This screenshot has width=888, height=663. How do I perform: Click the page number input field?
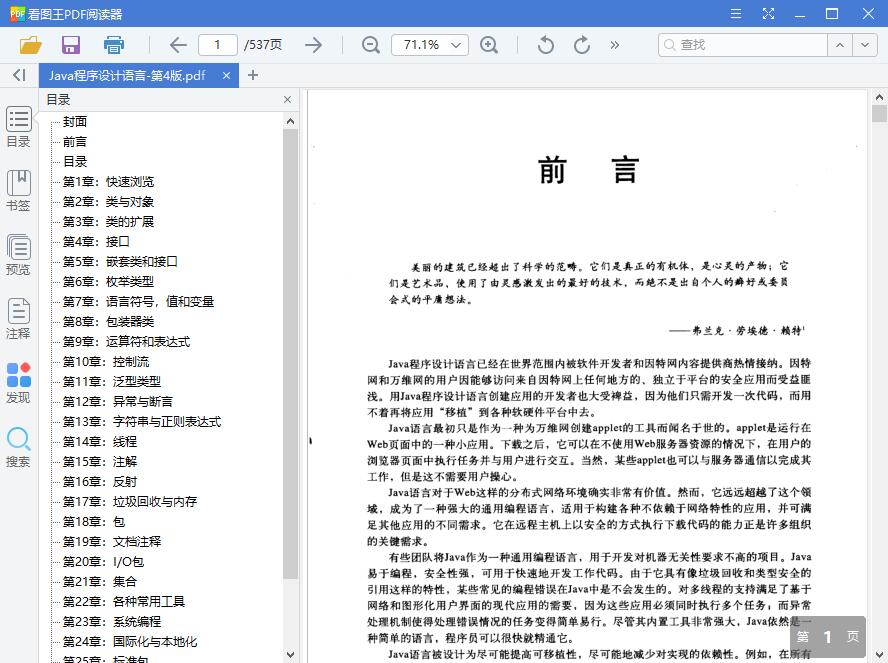[217, 45]
